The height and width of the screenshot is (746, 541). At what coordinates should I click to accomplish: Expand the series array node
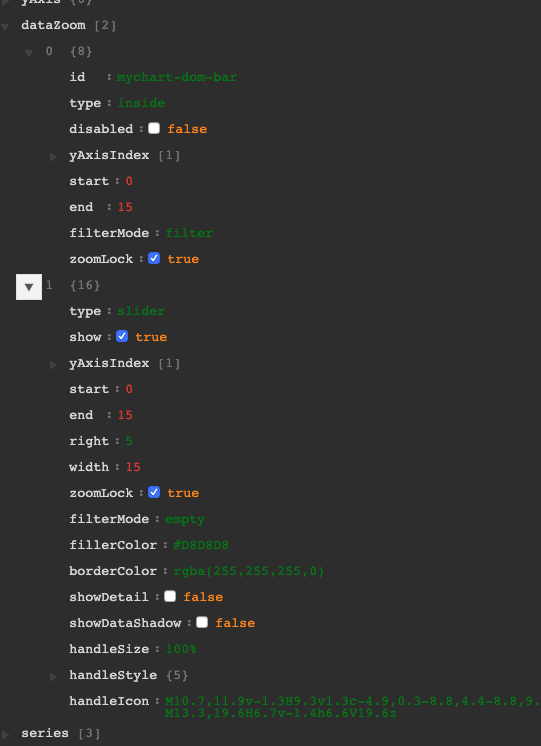[5, 734]
